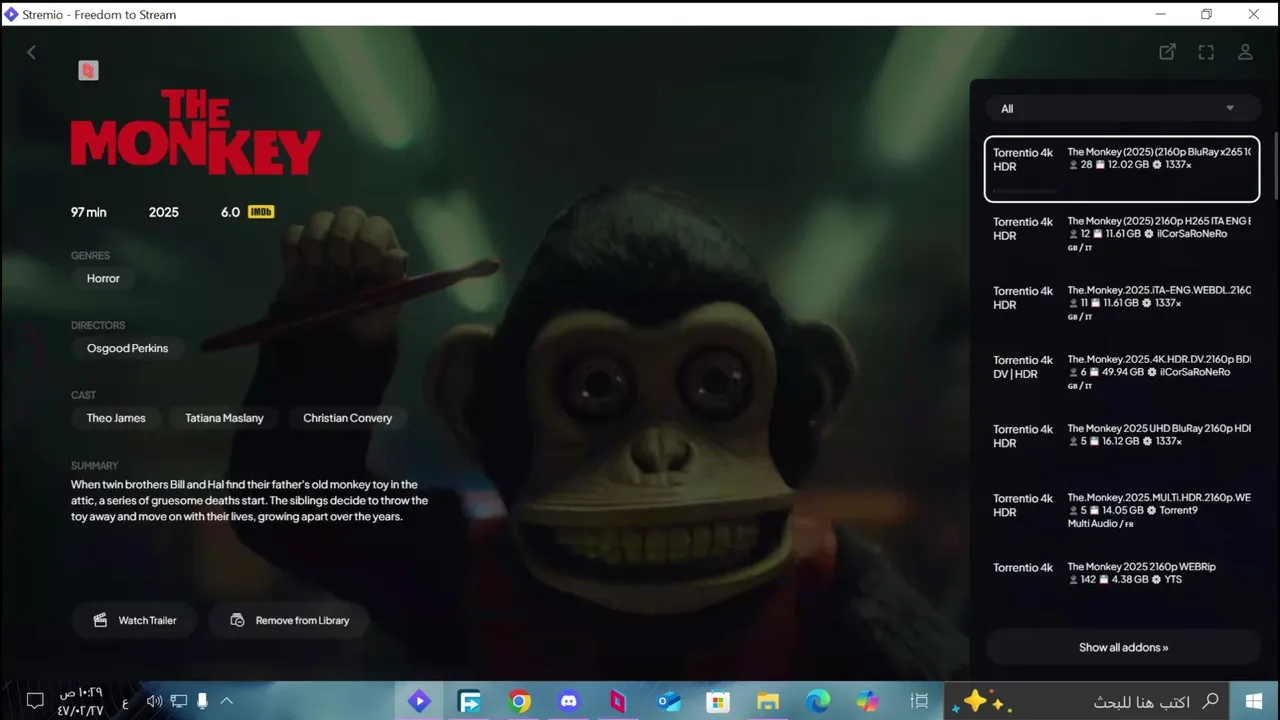Click the Windows Start button
This screenshot has width=1280, height=720.
tap(1254, 701)
